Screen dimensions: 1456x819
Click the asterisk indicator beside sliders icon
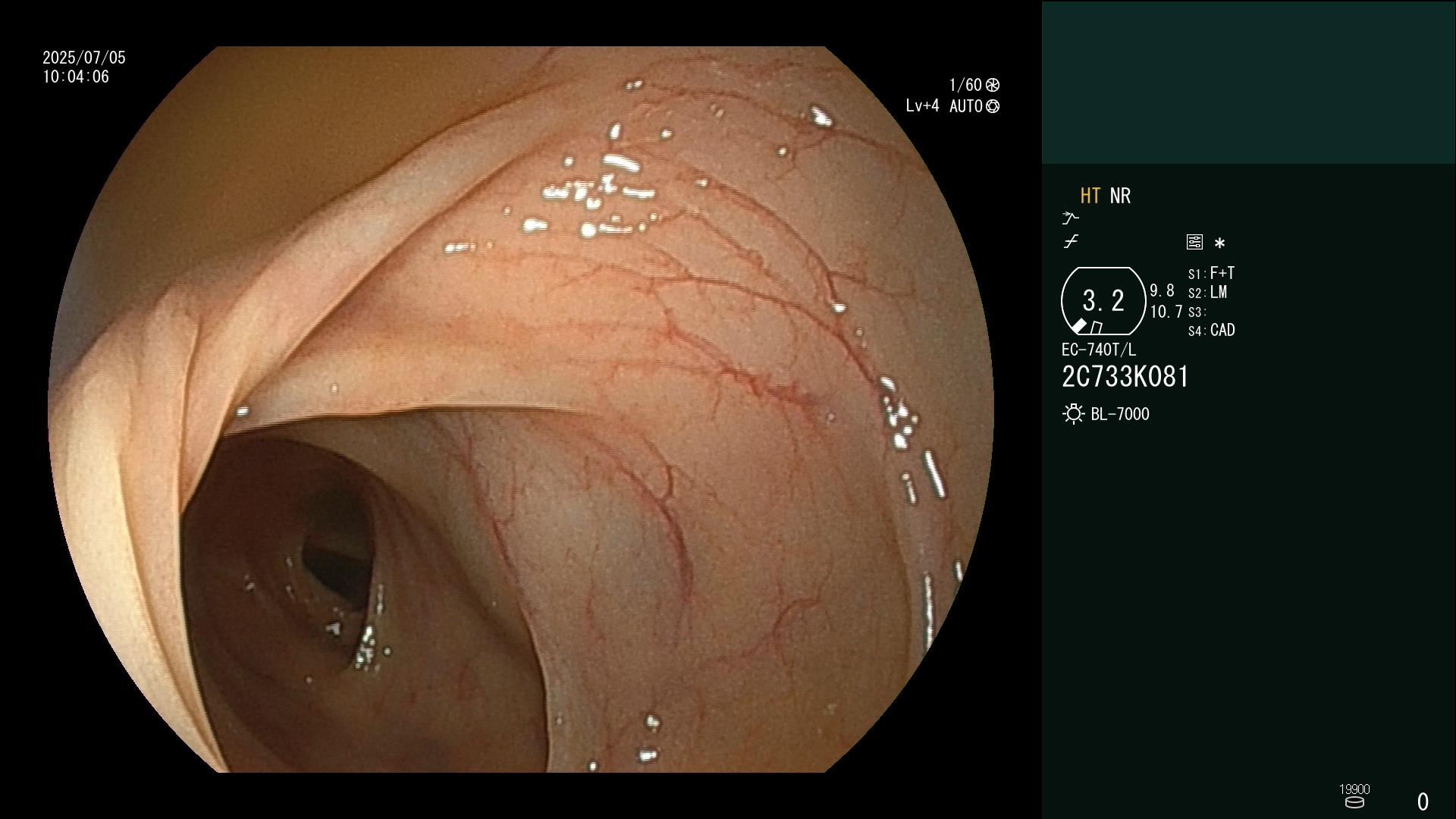(1219, 243)
